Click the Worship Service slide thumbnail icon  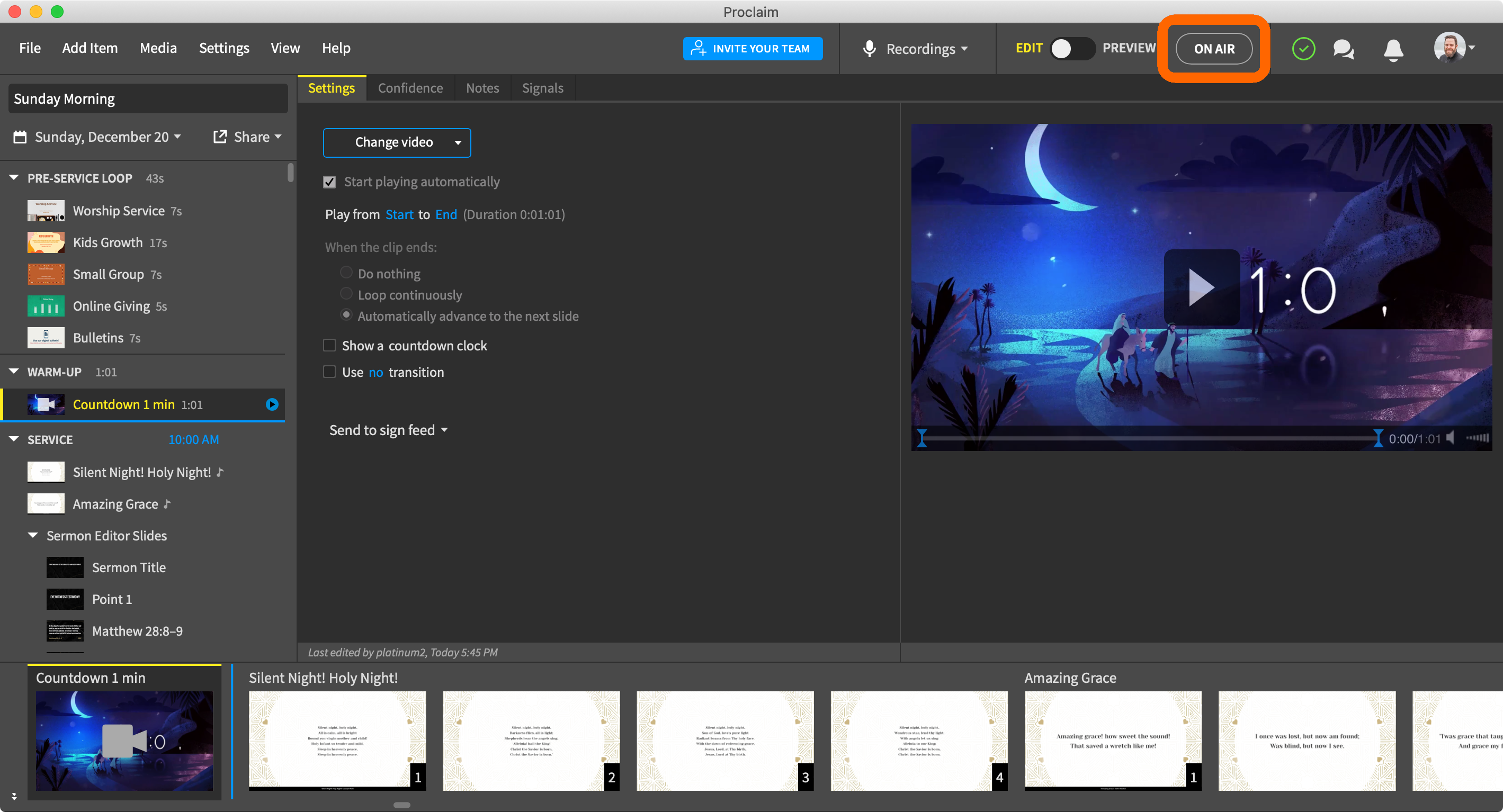[46, 211]
